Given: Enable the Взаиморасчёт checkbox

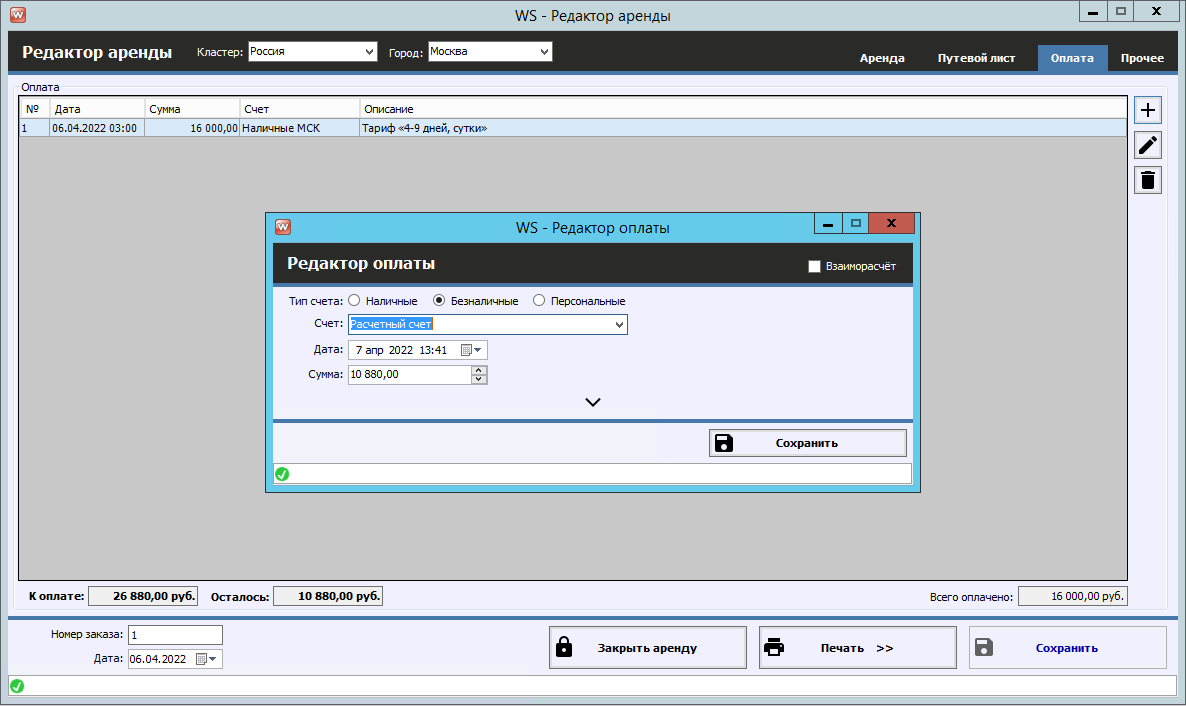Looking at the screenshot, I should 814,266.
